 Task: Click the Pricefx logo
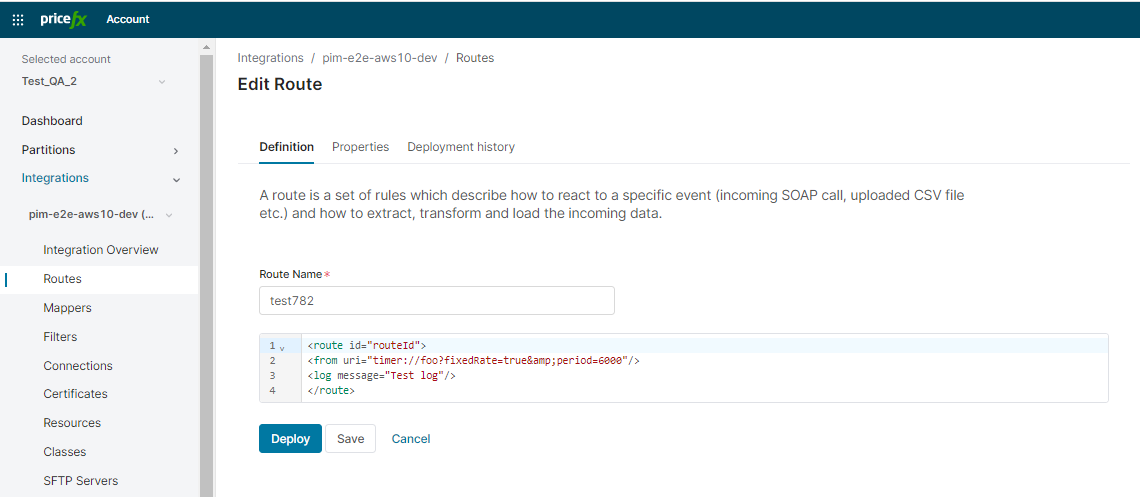pos(64,19)
